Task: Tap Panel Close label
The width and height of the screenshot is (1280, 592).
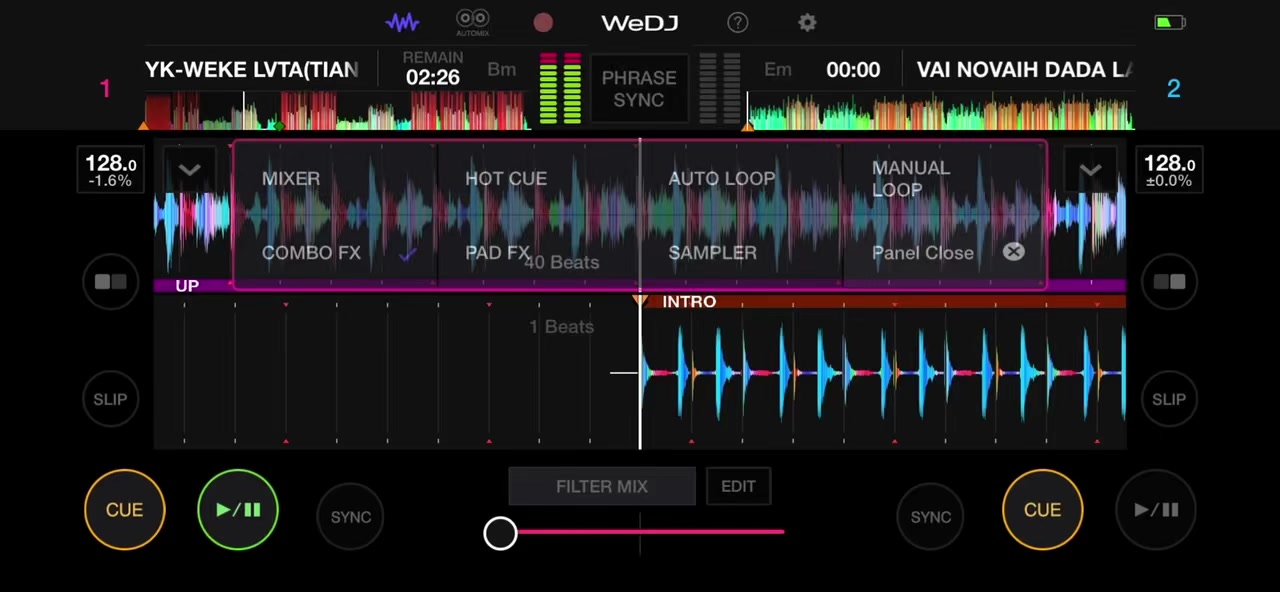Action: click(922, 252)
